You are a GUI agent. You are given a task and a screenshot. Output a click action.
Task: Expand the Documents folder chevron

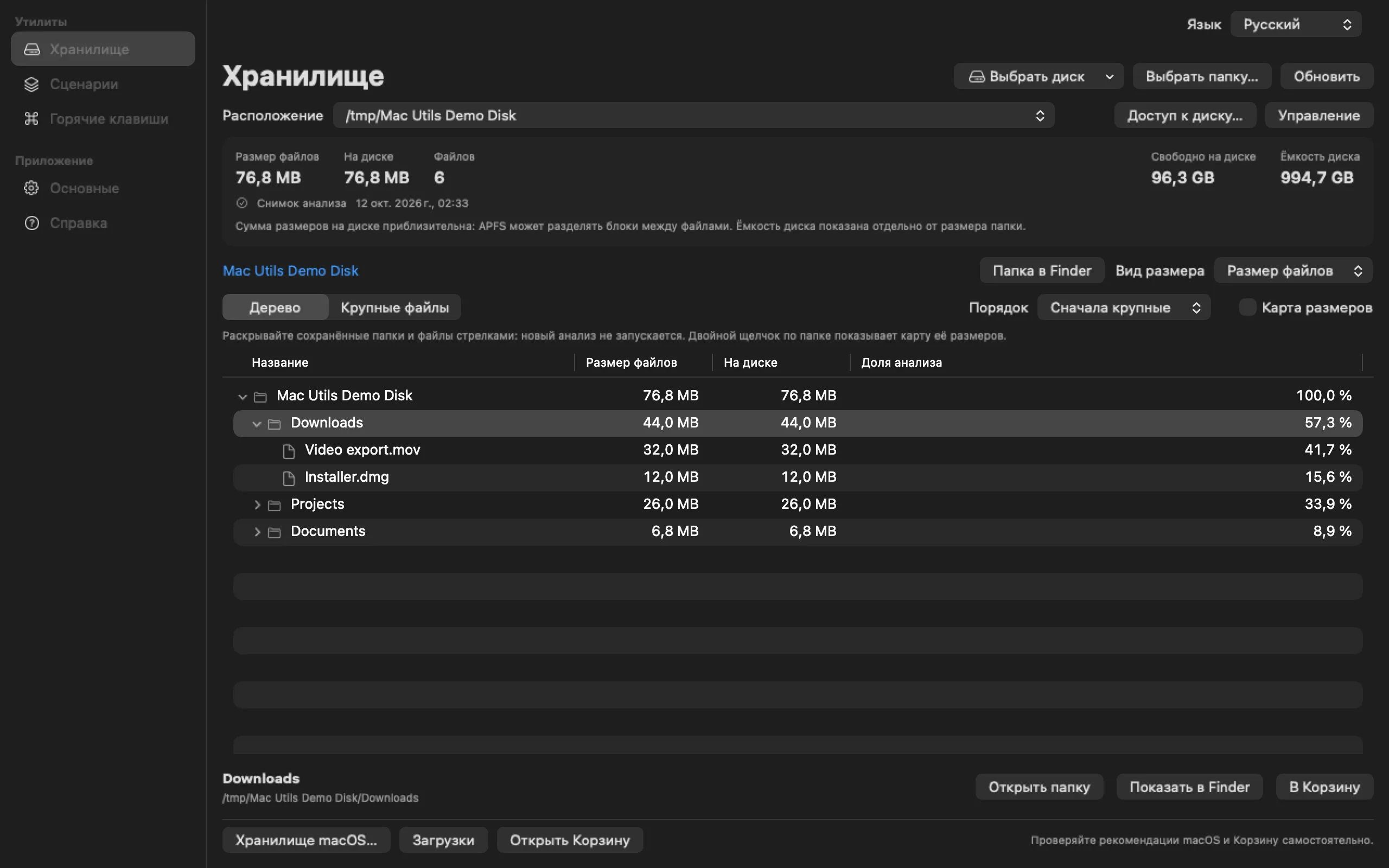(x=257, y=532)
